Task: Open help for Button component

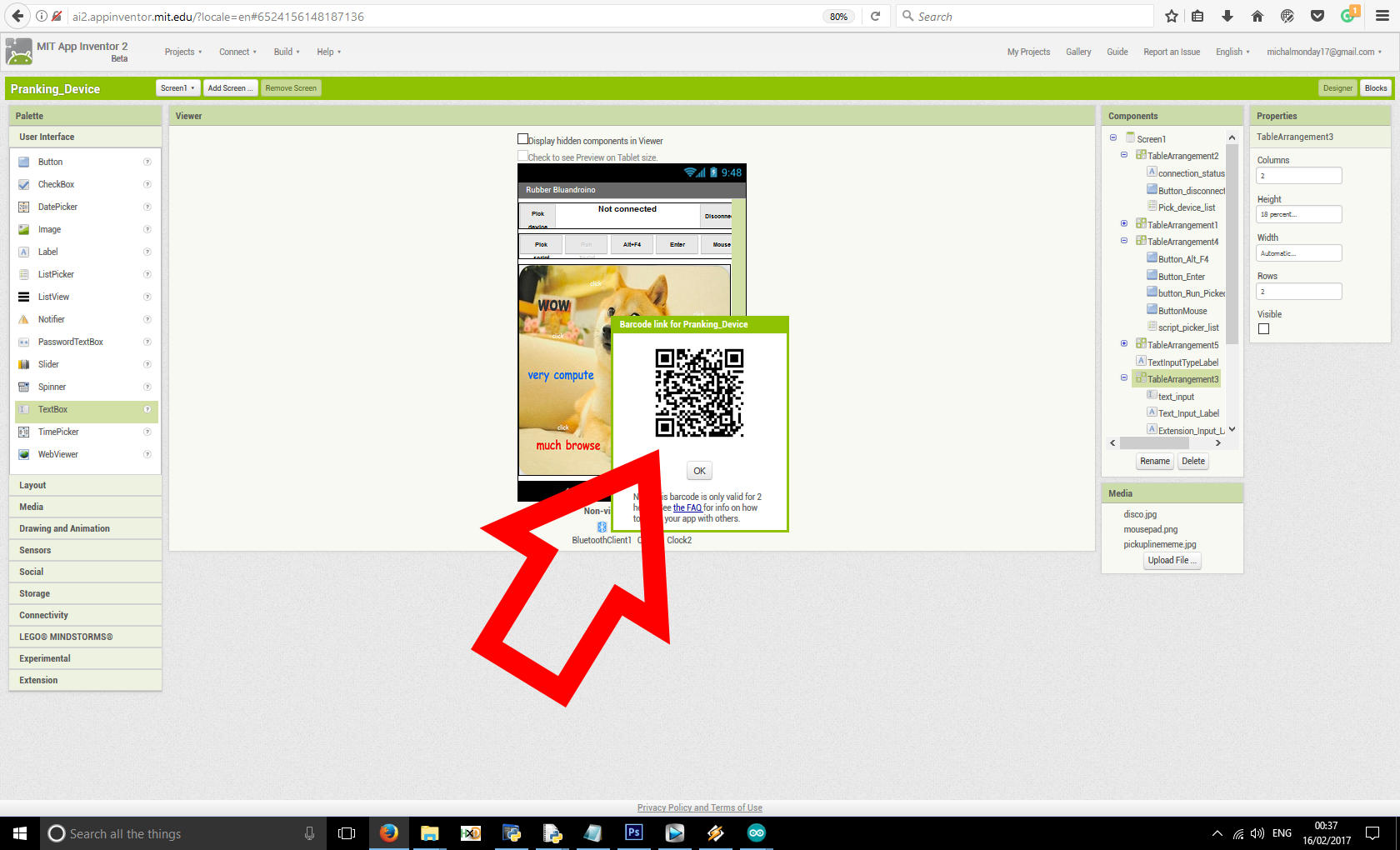Action: point(147,162)
